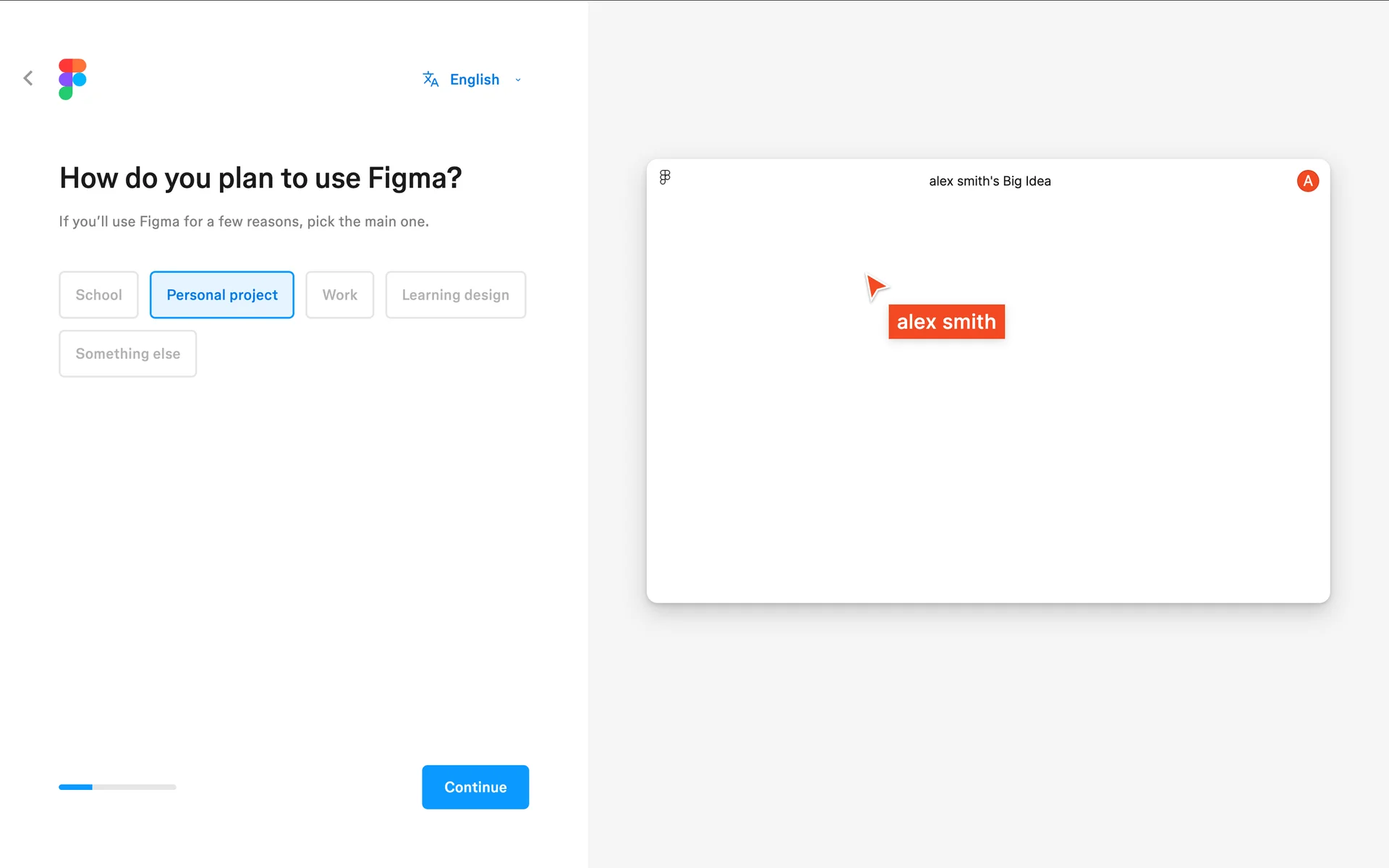Click the onboarding progress bar
The image size is (1389, 868).
[117, 787]
